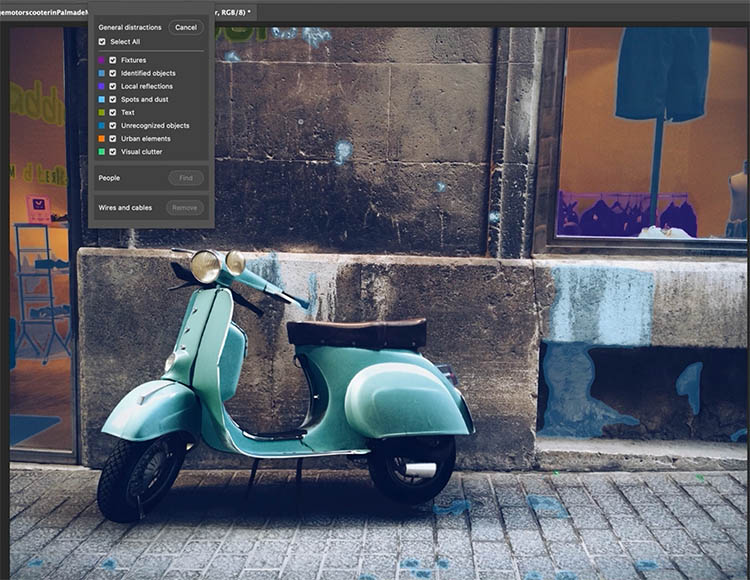Toggle the Text distraction checkbox
The width and height of the screenshot is (750, 580).
pos(113,112)
